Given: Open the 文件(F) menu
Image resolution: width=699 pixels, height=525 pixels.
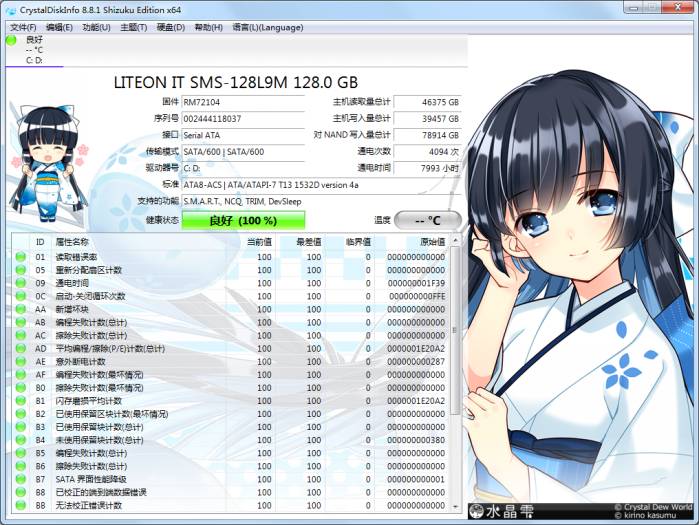Looking at the screenshot, I should [x=23, y=28].
